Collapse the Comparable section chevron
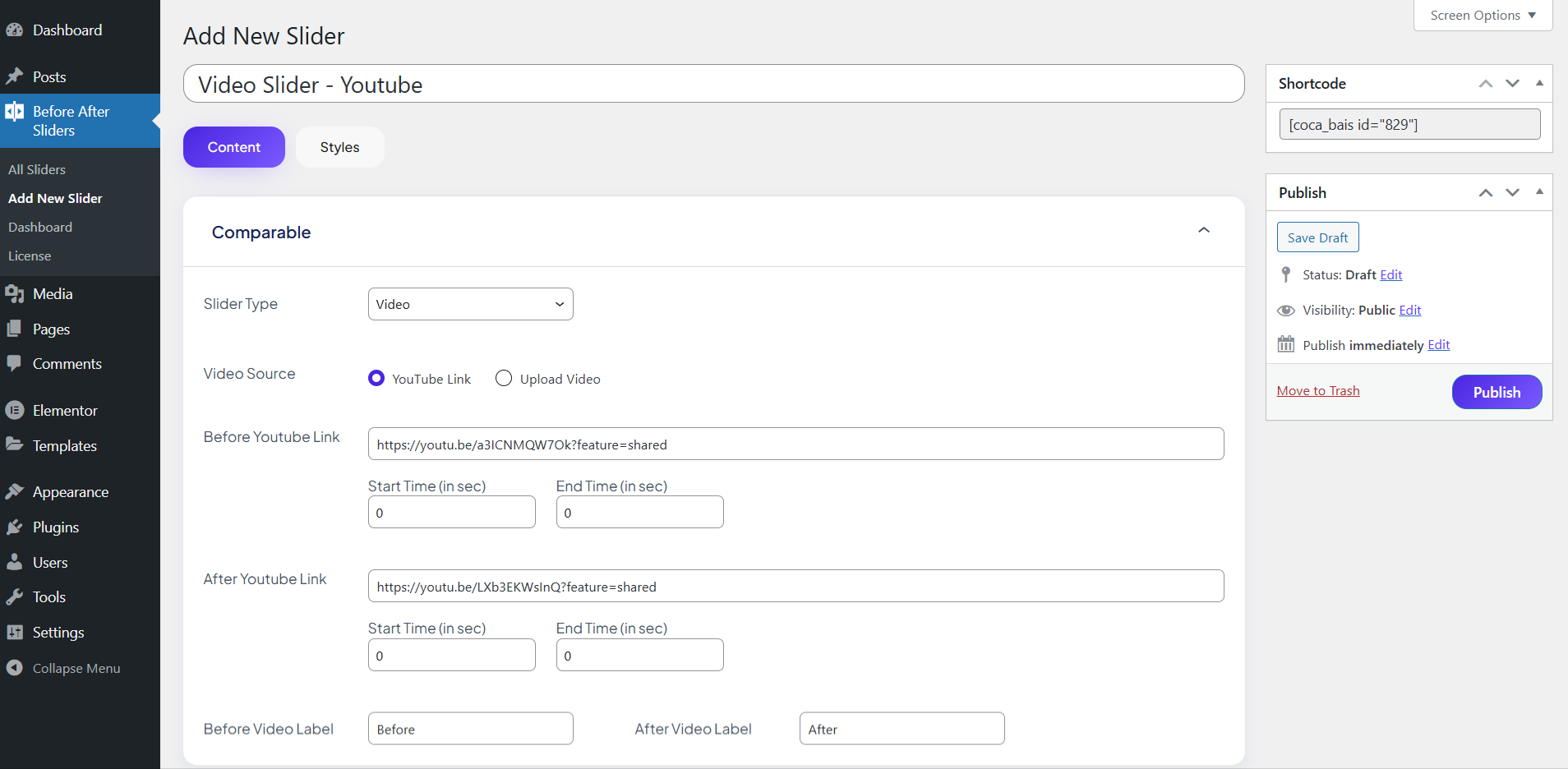The height and width of the screenshot is (769, 1568). point(1204,230)
